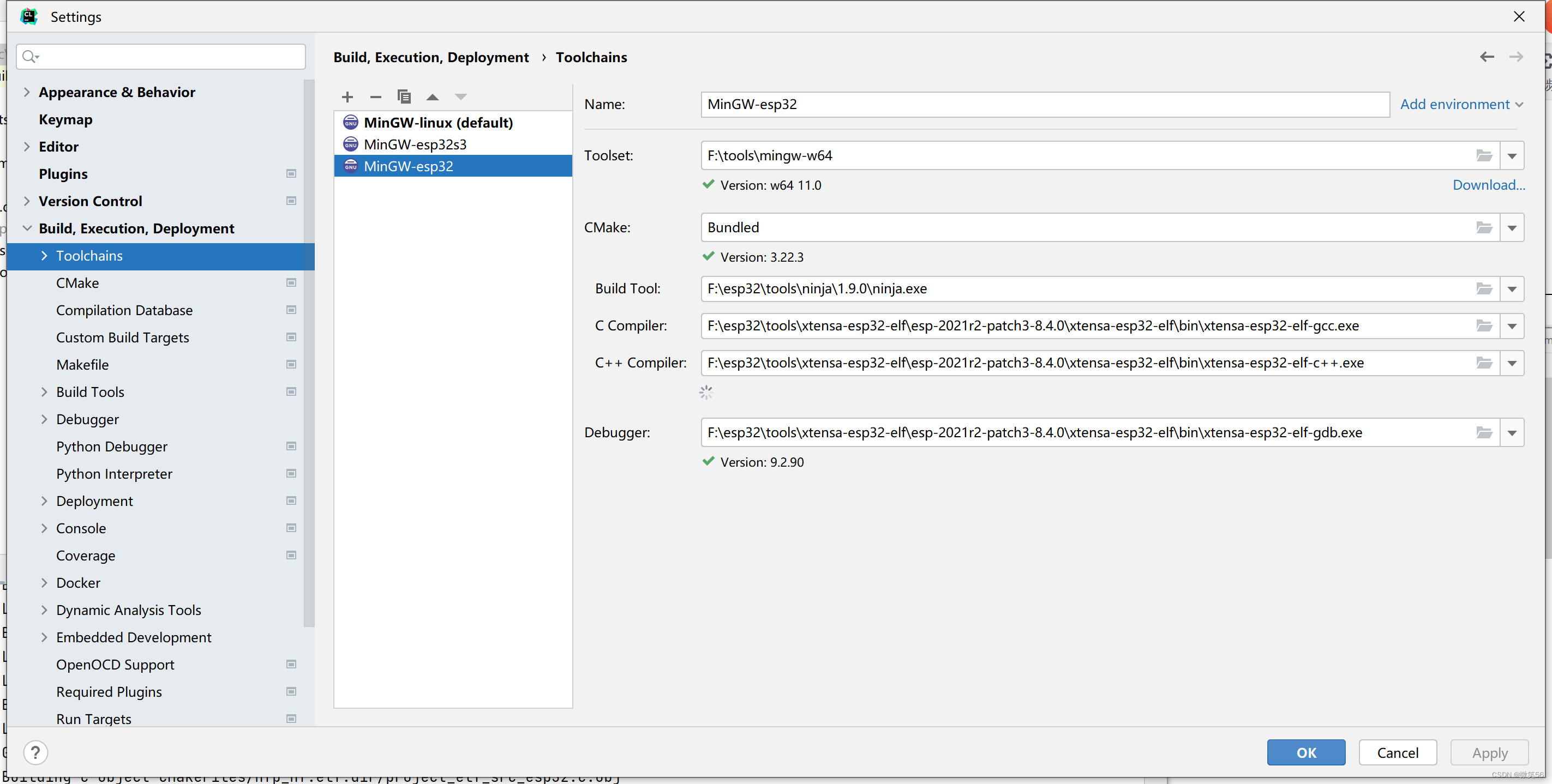Viewport: 1552px width, 784px height.
Task: Click the Download... link
Action: (x=1488, y=185)
